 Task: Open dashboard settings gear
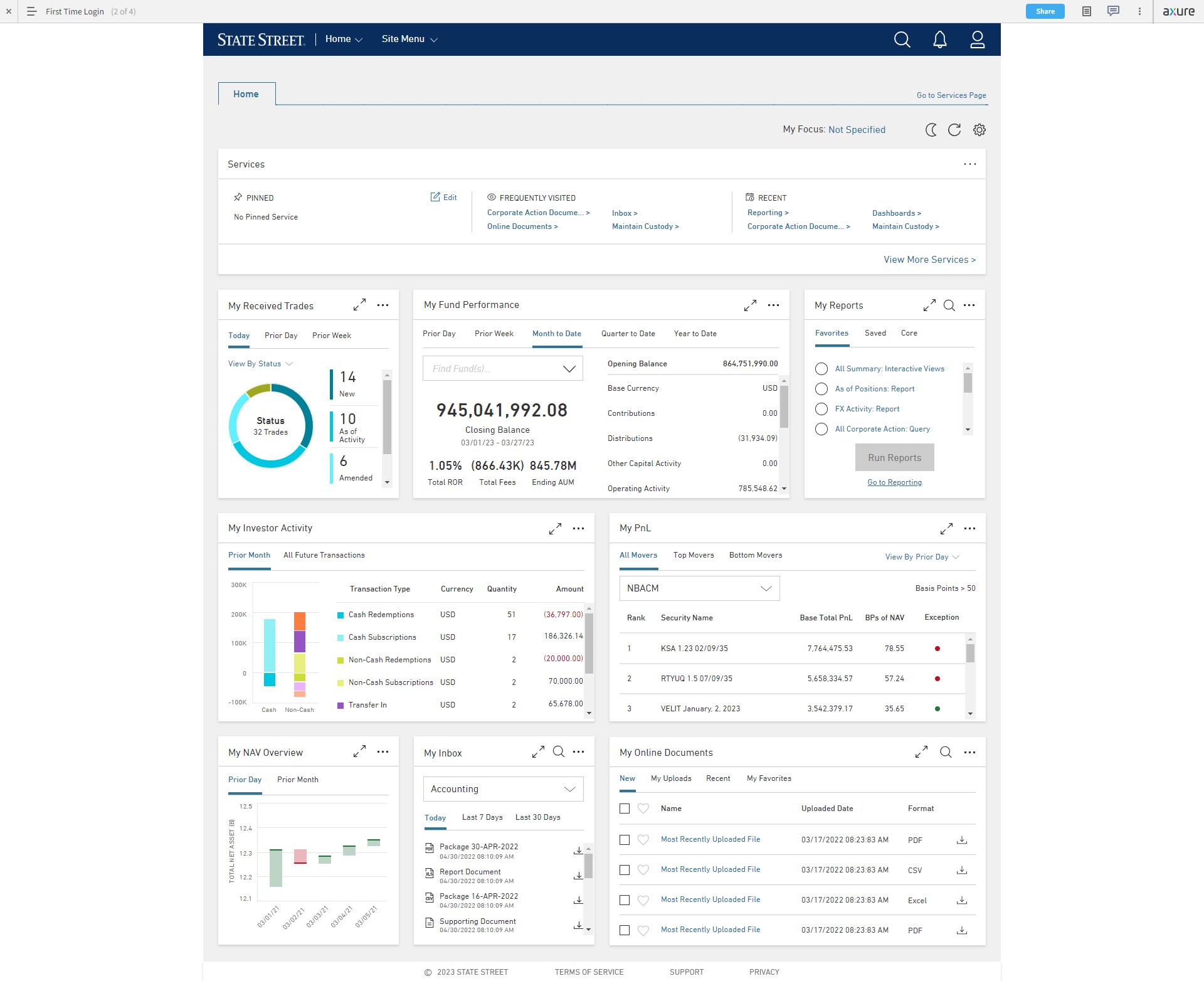tap(979, 130)
